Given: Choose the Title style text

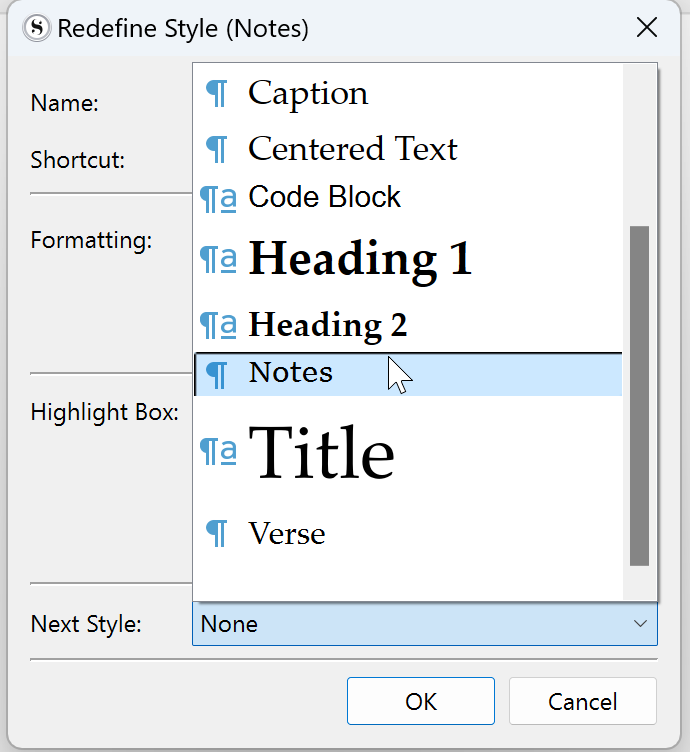Looking at the screenshot, I should (321, 453).
